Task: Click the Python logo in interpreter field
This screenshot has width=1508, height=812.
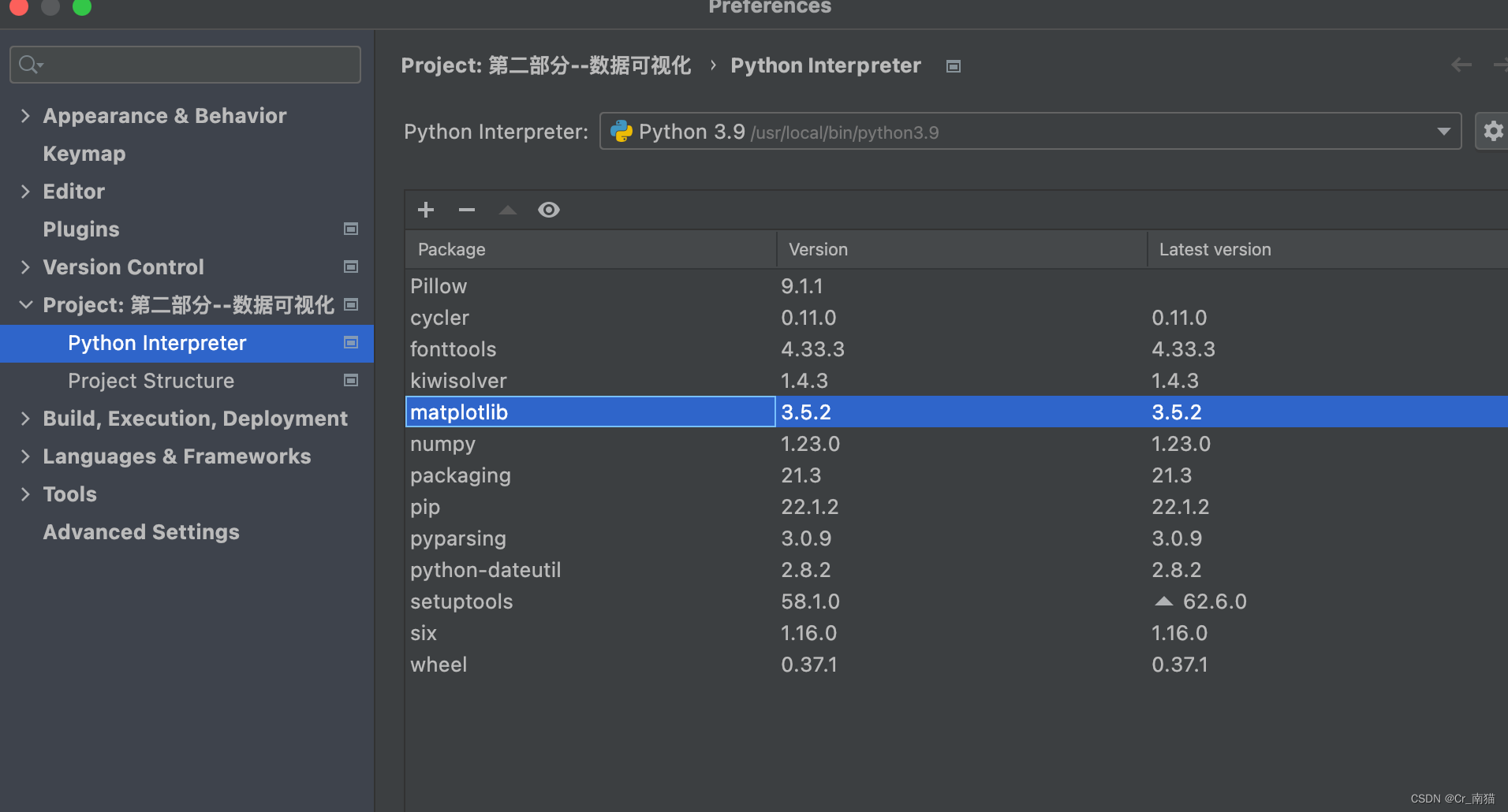Action: tap(621, 131)
